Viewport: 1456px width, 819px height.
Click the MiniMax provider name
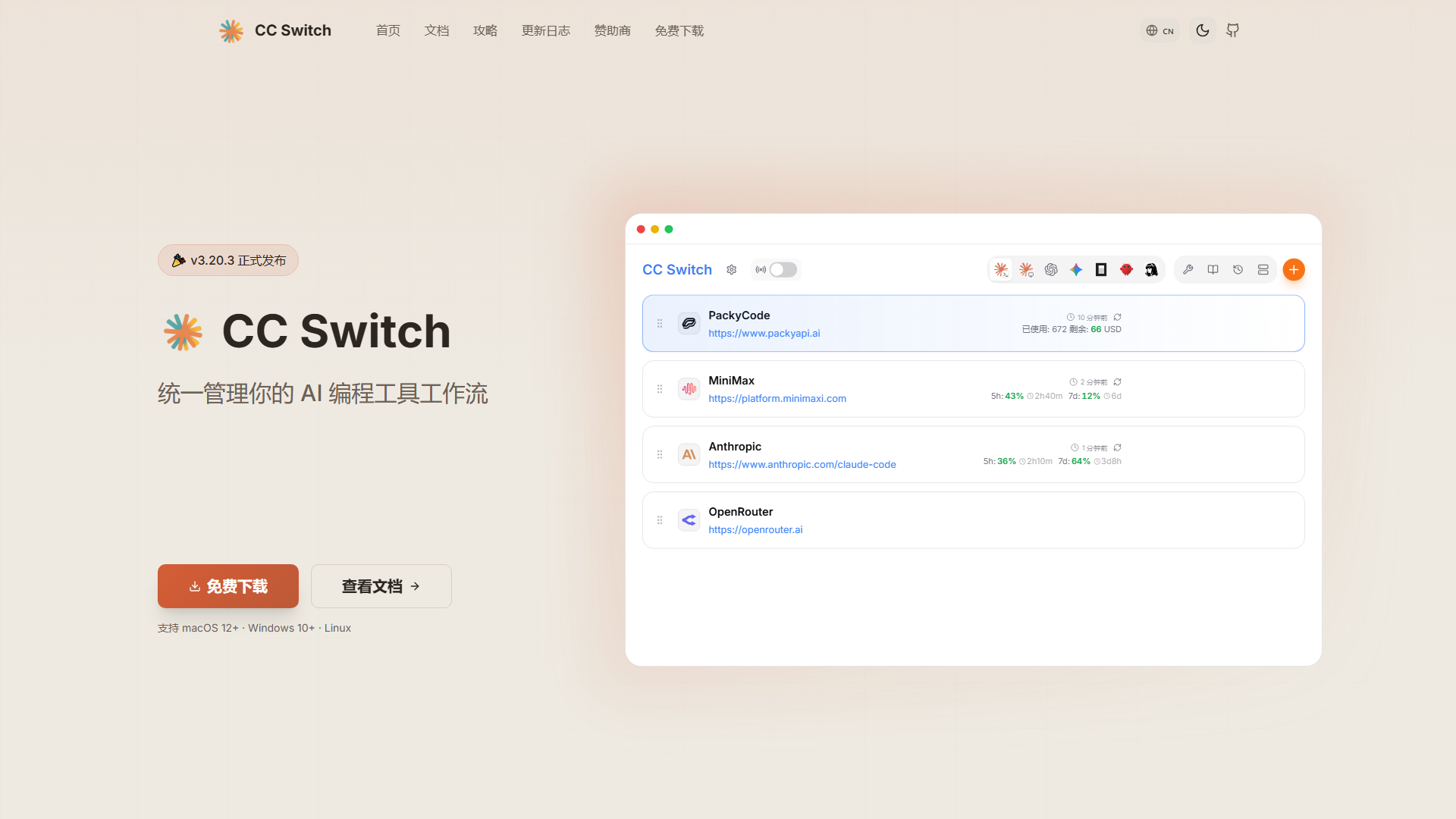732,381
